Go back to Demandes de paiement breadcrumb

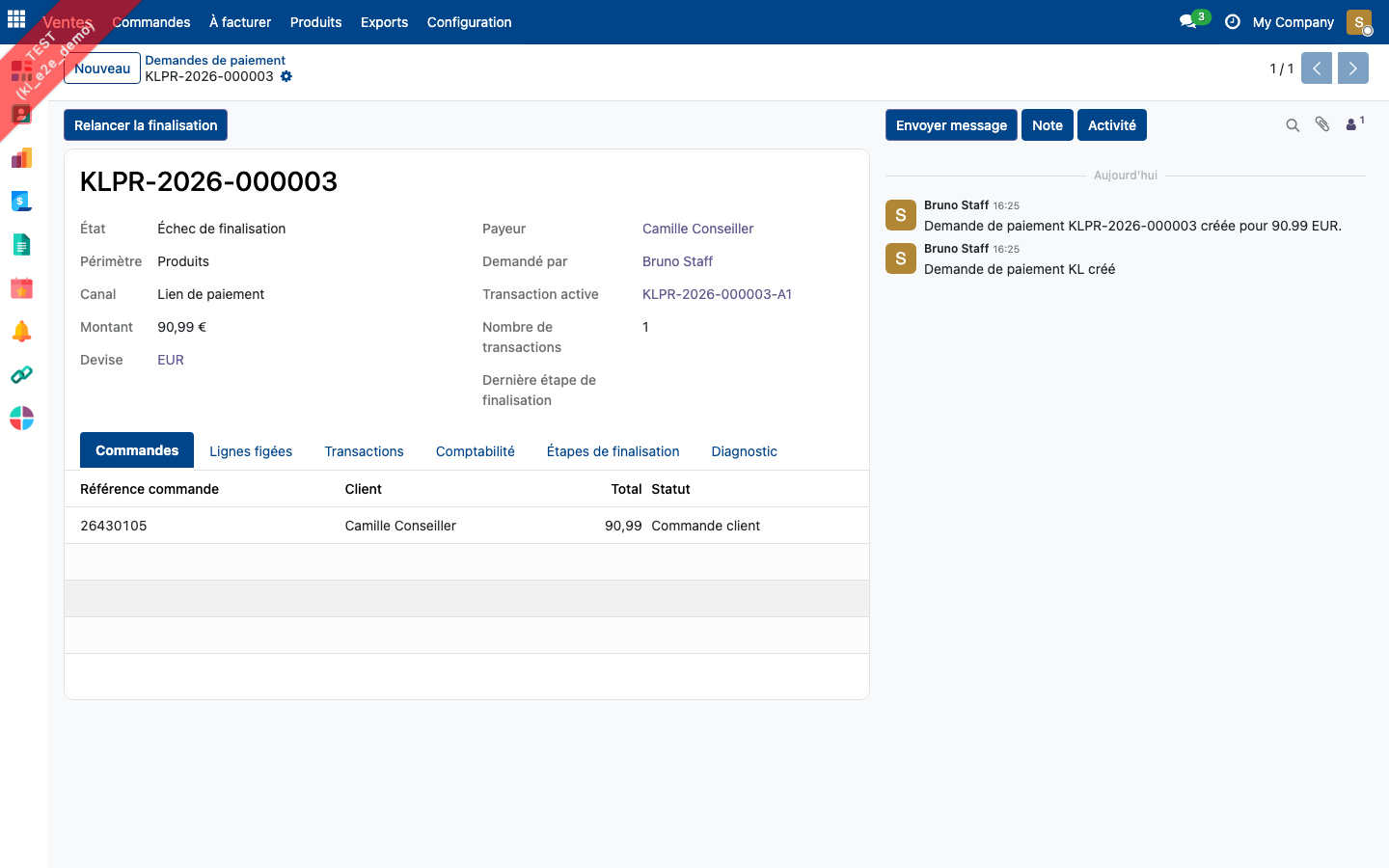[x=215, y=60]
